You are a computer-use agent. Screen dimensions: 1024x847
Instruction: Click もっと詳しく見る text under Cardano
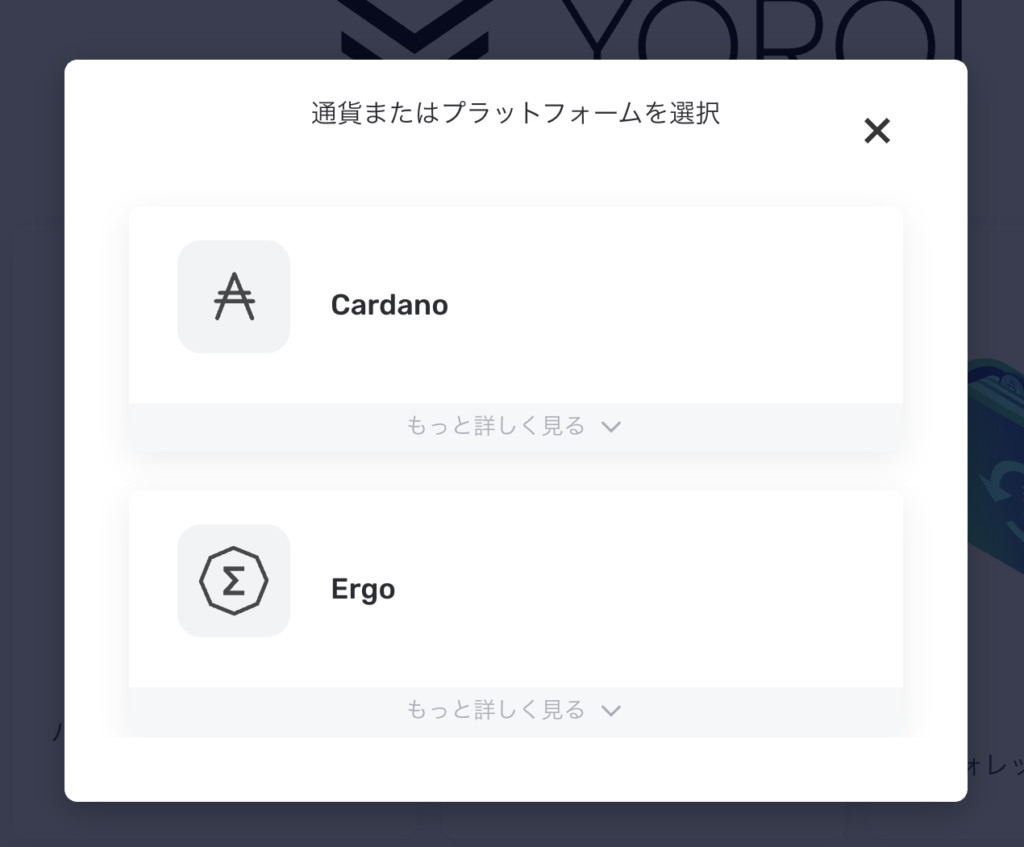coord(496,426)
